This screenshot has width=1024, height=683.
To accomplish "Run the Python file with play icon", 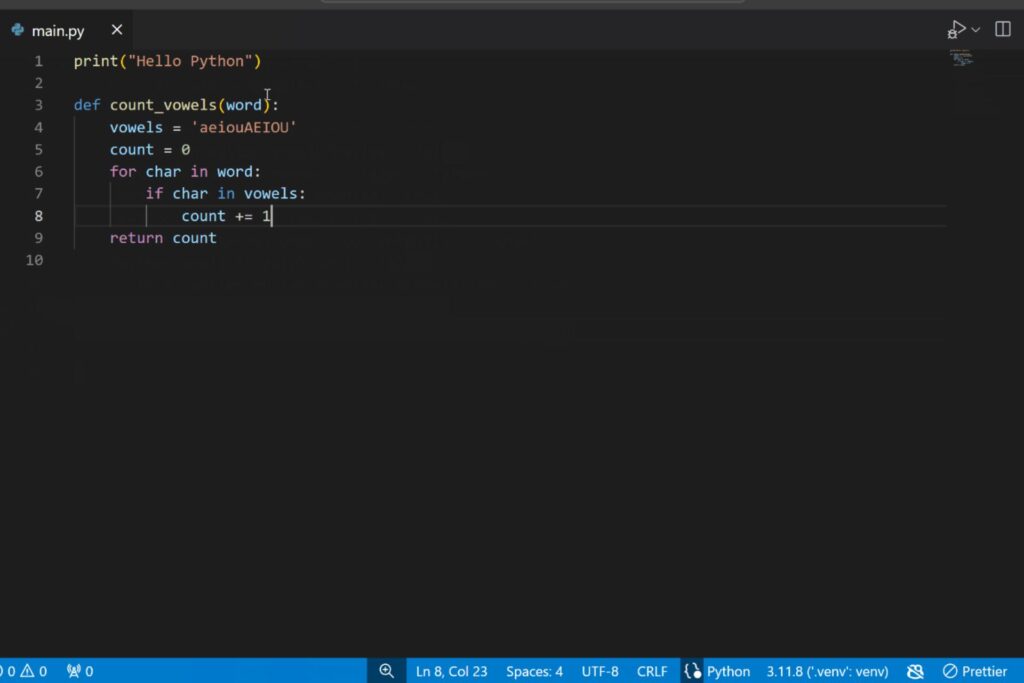I will tap(957, 29).
